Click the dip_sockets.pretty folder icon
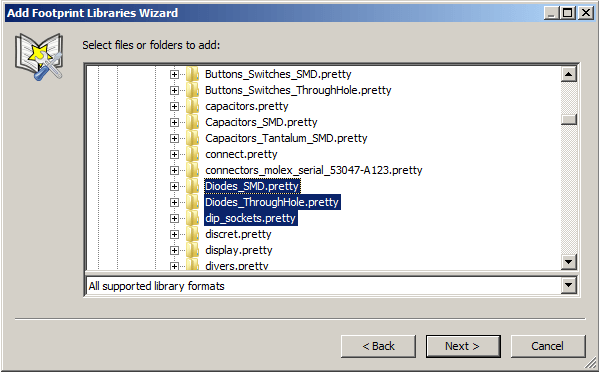599x372 pixels. [193, 218]
